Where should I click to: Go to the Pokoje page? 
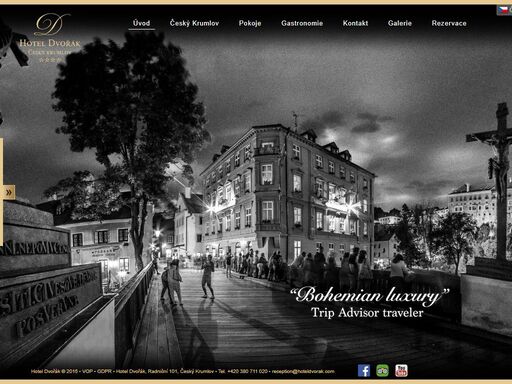250,23
